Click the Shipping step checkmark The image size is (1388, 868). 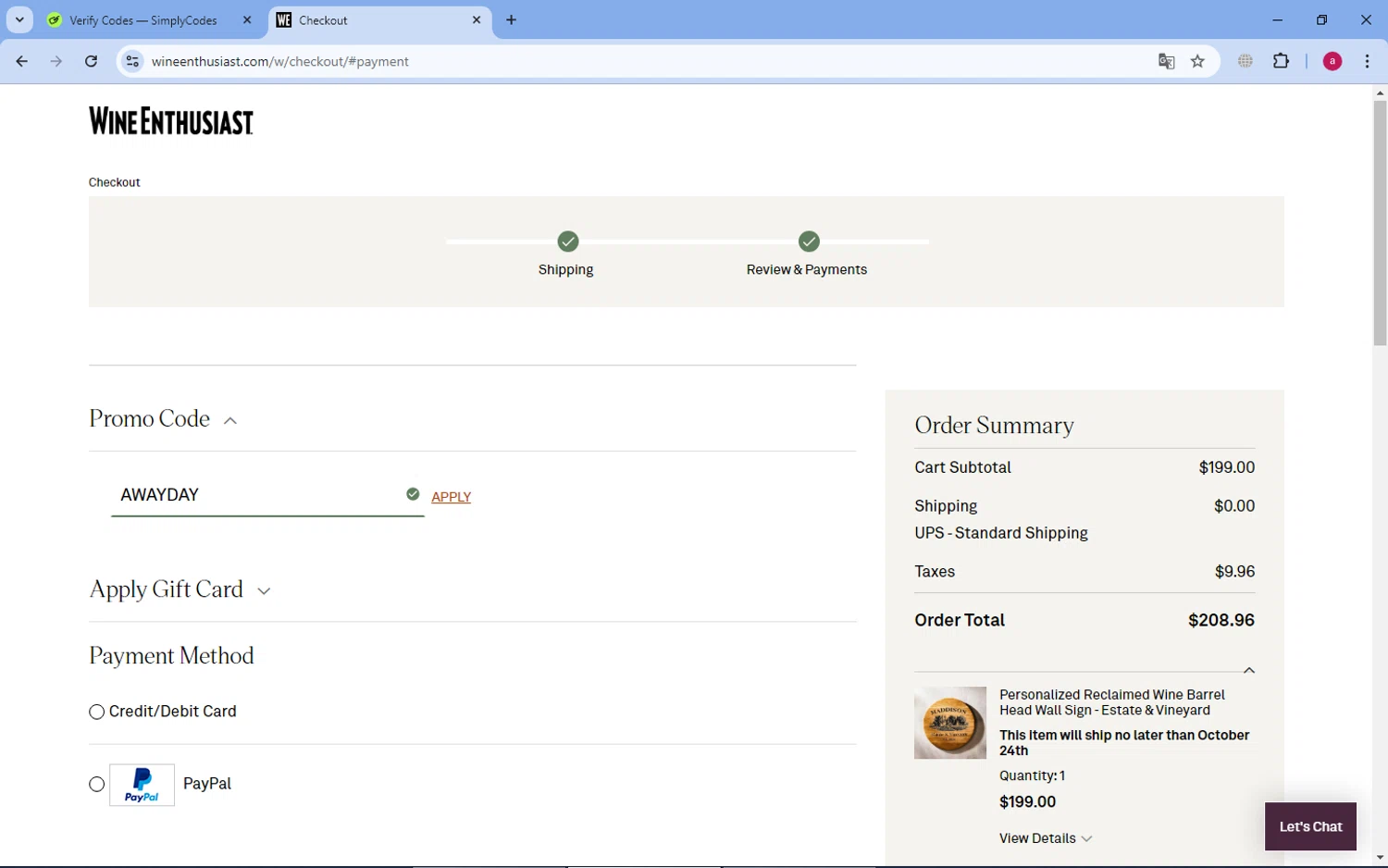568,242
